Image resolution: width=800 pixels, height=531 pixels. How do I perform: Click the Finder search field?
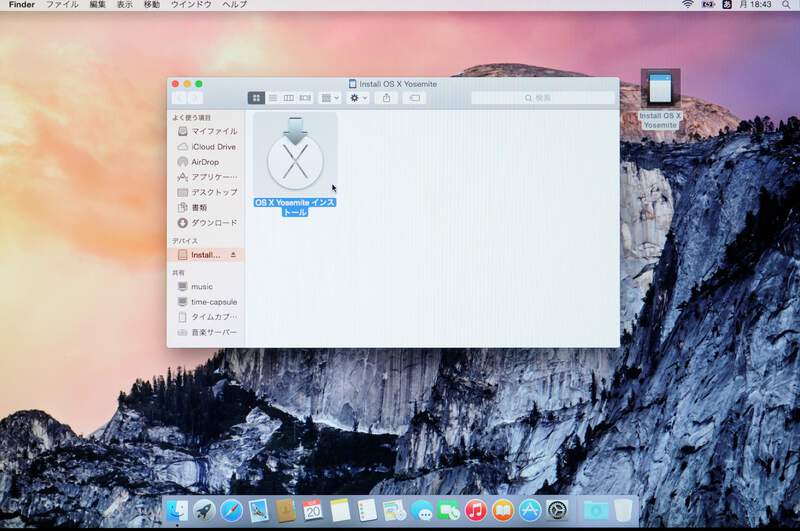pyautogui.click(x=543, y=97)
